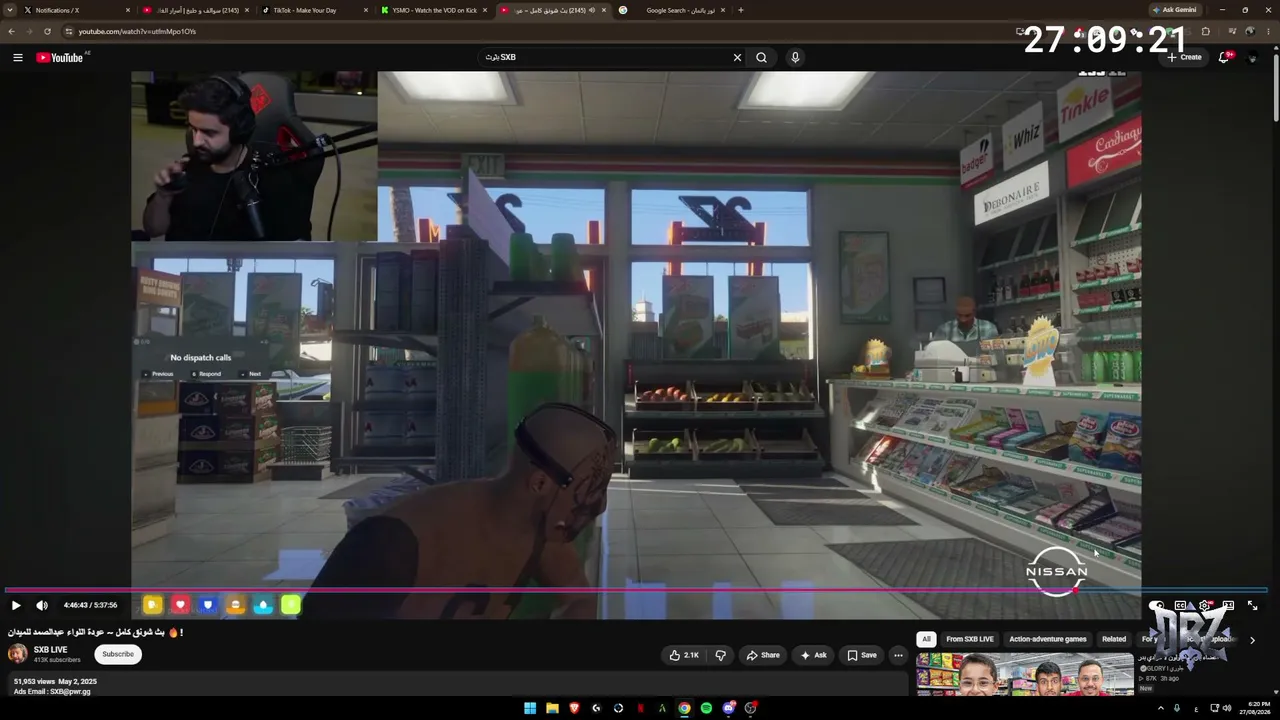Open Google Chrome from the taskbar

(x=684, y=708)
